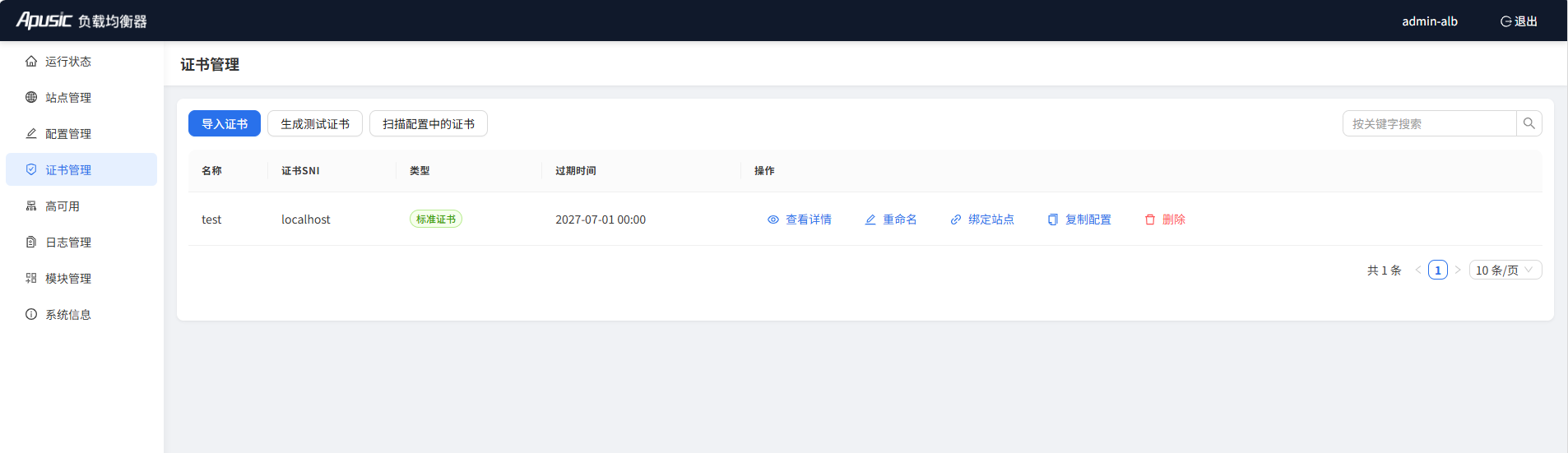Click the pencil icon beside 配置管理
The width and height of the screenshot is (1568, 453).
tap(31, 134)
